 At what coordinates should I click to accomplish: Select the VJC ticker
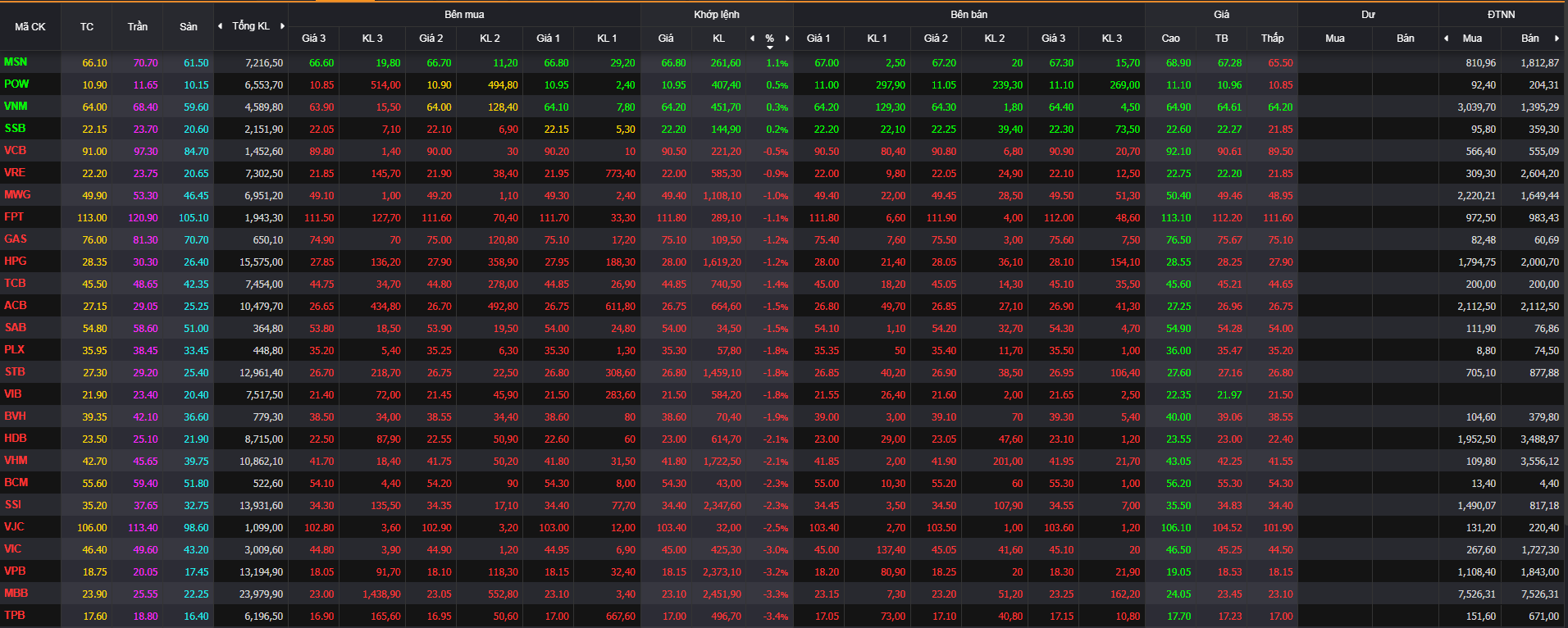[x=14, y=527]
